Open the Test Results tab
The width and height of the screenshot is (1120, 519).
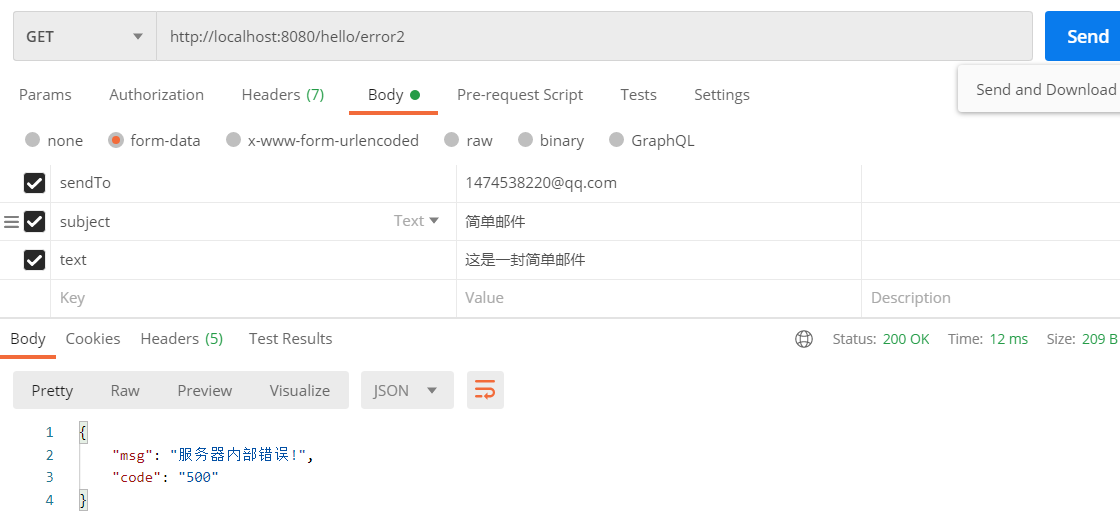click(x=291, y=339)
